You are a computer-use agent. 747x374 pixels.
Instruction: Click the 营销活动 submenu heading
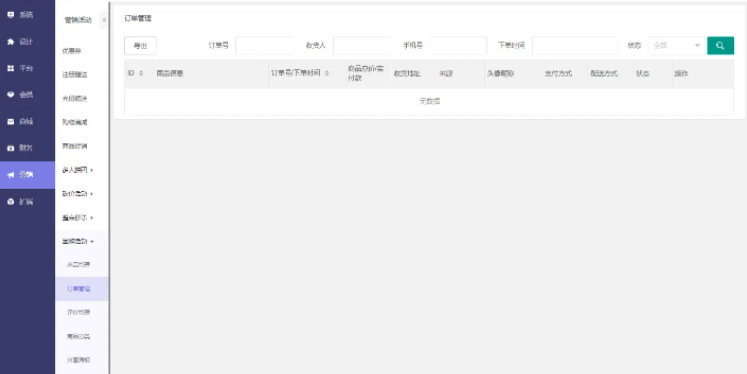78,20
